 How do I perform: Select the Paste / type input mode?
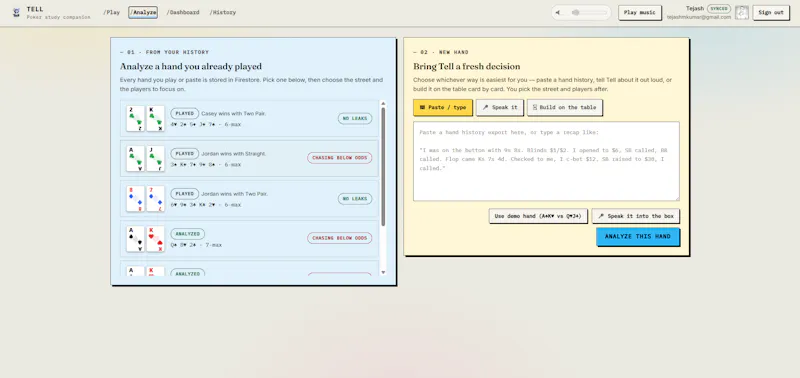[443, 108]
